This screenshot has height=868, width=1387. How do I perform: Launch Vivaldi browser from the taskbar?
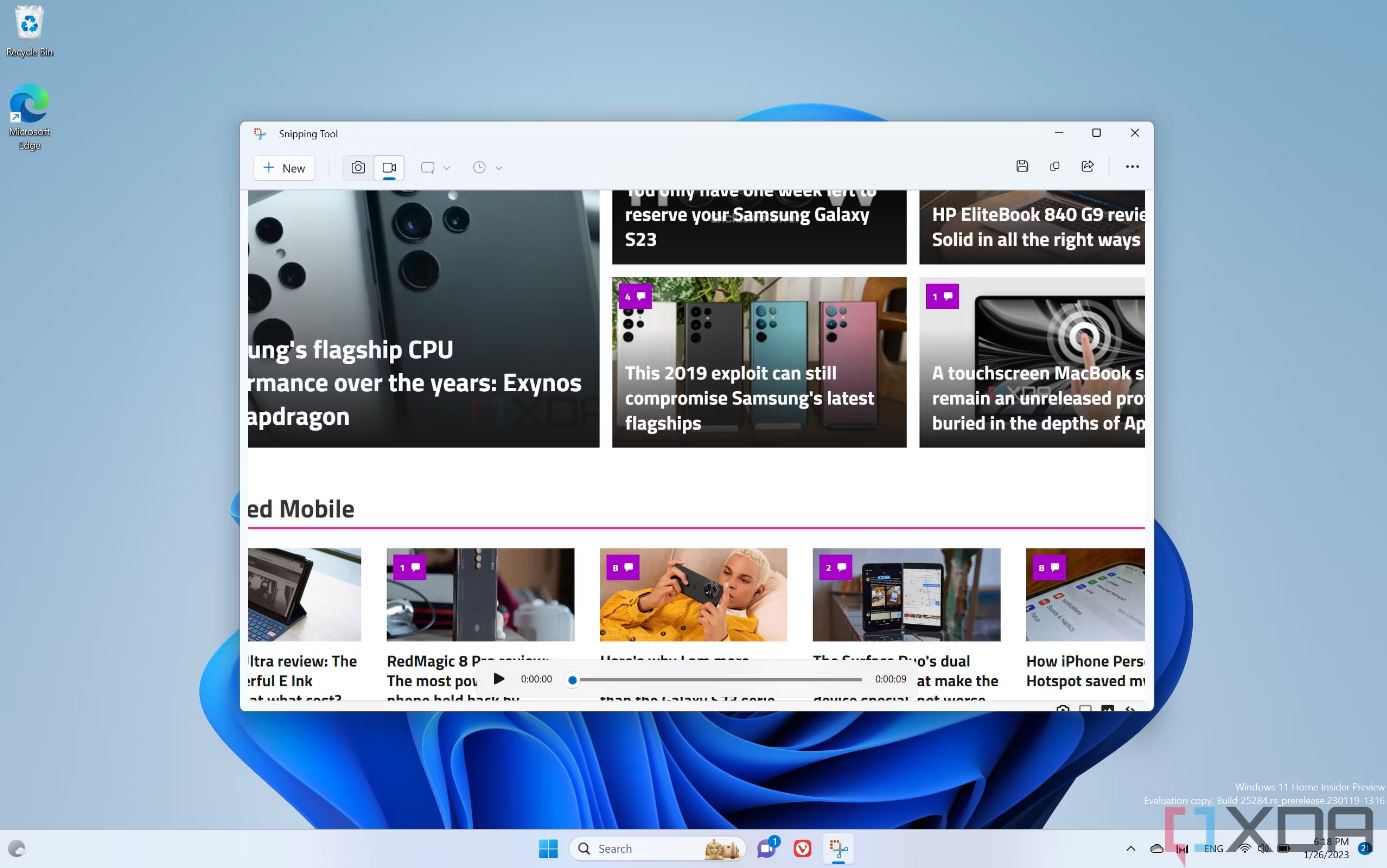pyautogui.click(x=802, y=849)
